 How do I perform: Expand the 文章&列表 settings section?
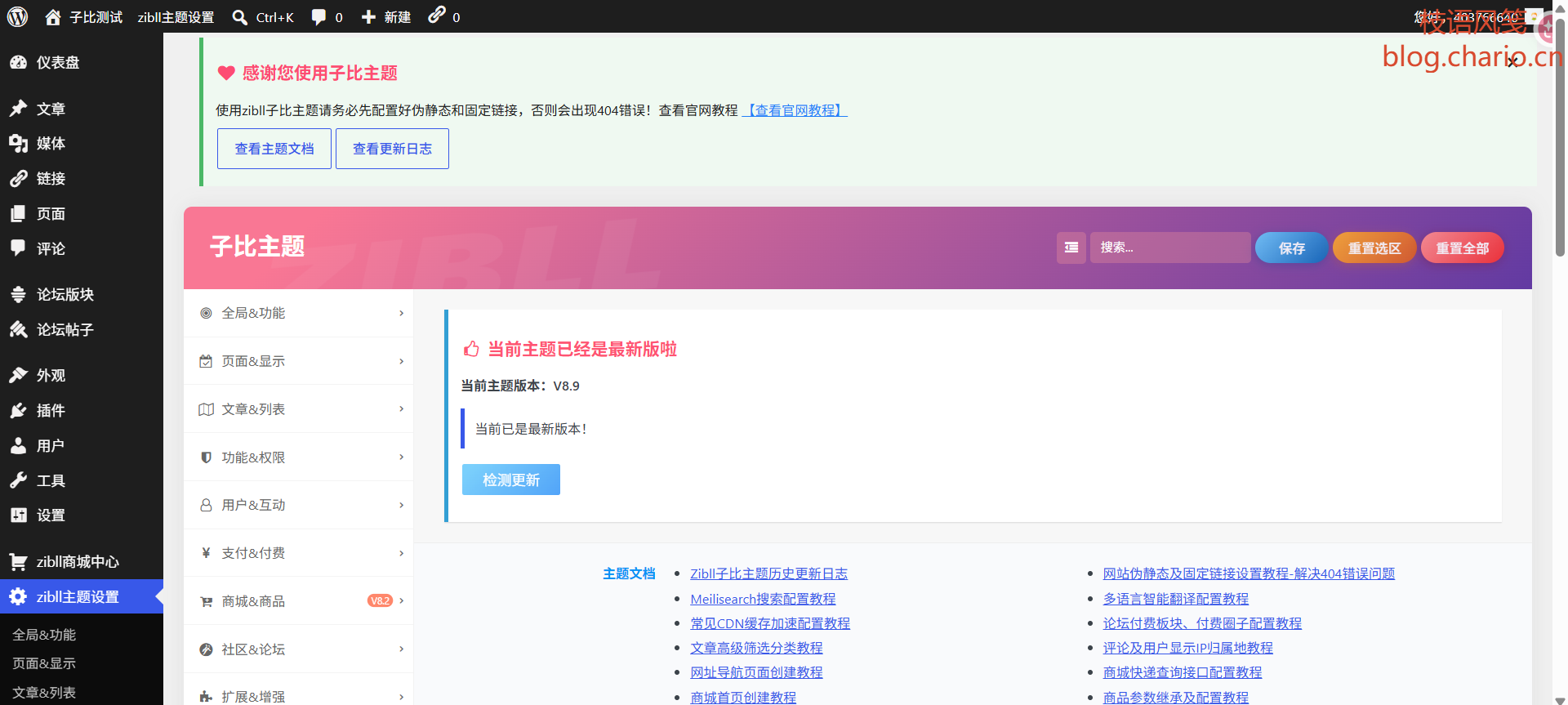299,409
